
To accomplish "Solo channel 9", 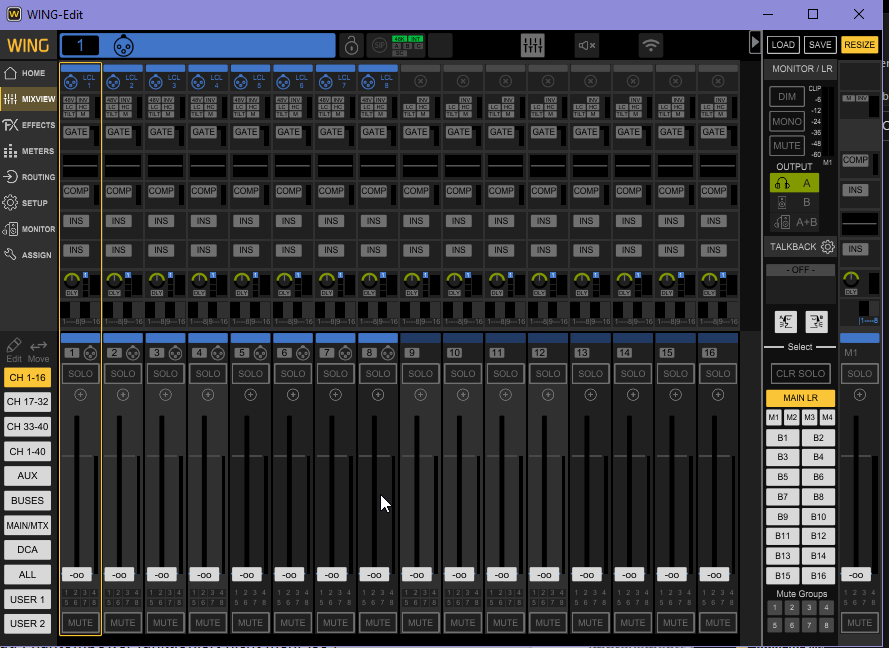I will tap(420, 374).
